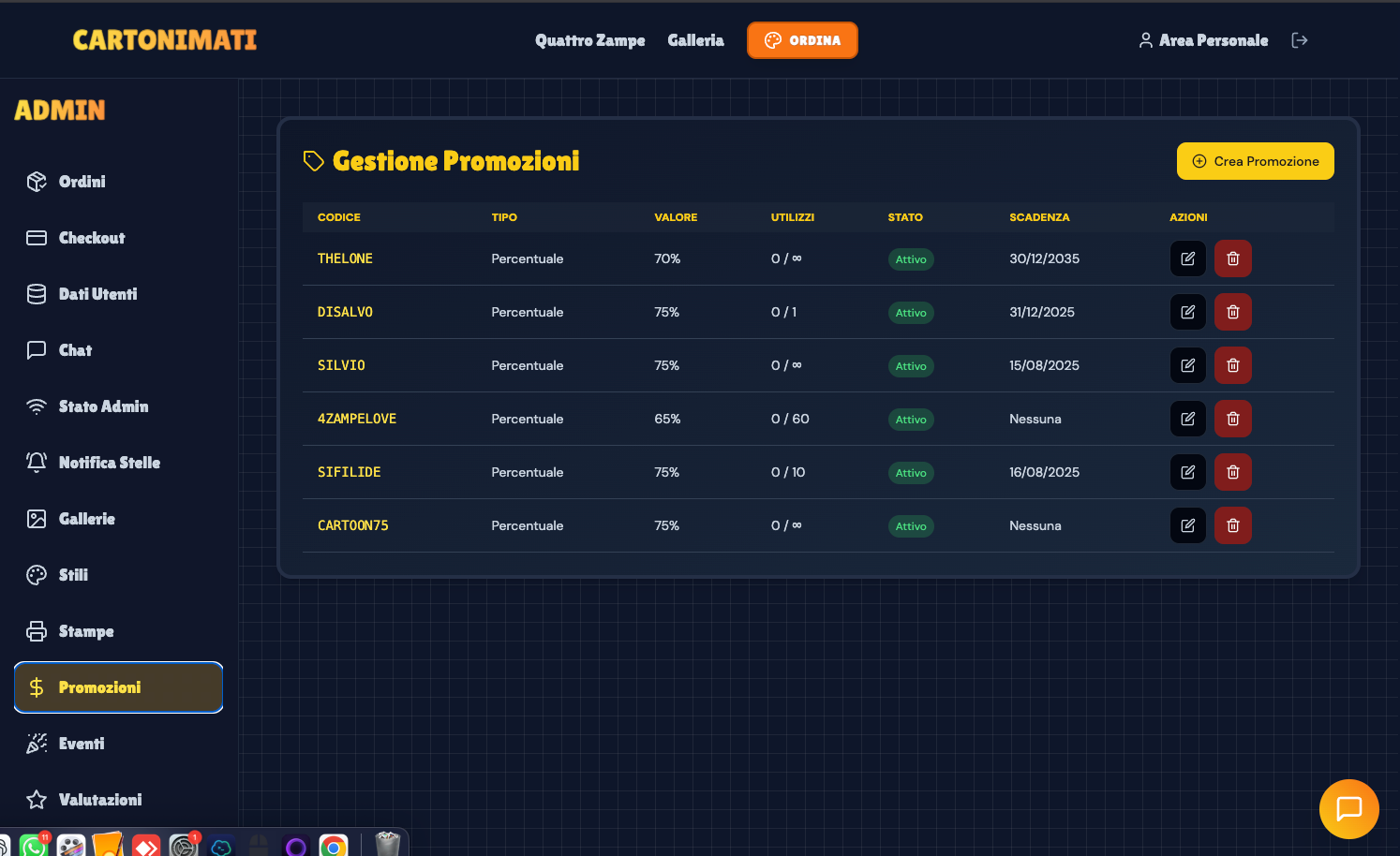The image size is (1400, 856).
Task: Open the floating chat bubble button
Action: pos(1348,809)
